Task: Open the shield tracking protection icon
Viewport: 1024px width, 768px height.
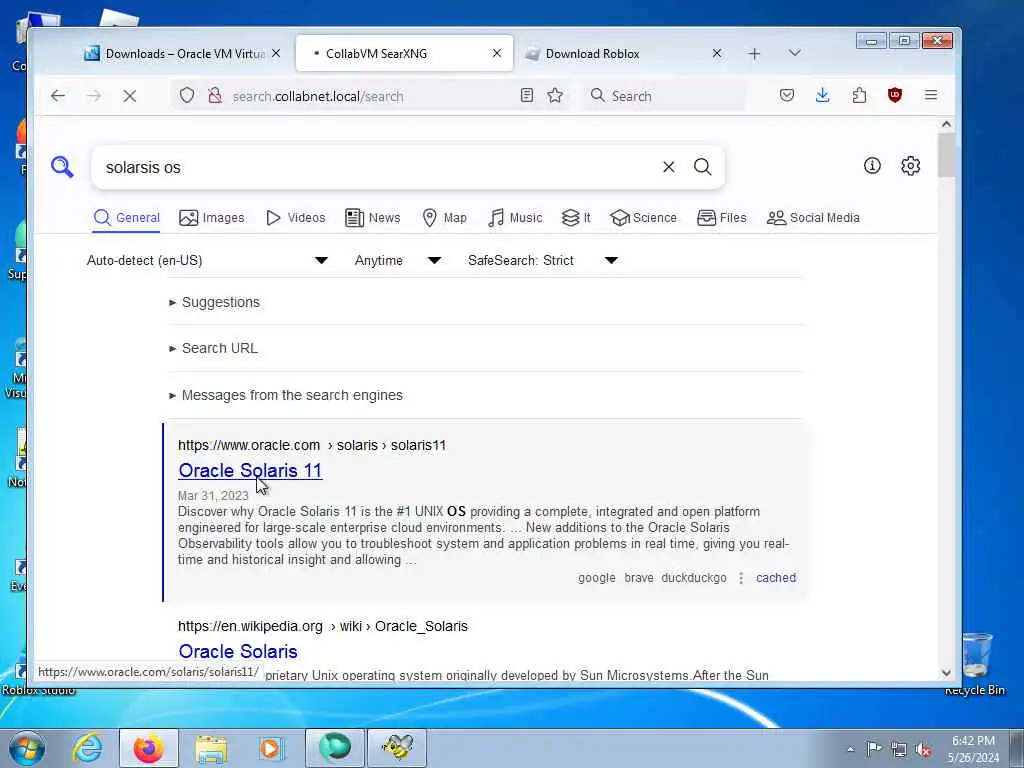Action: [x=187, y=95]
